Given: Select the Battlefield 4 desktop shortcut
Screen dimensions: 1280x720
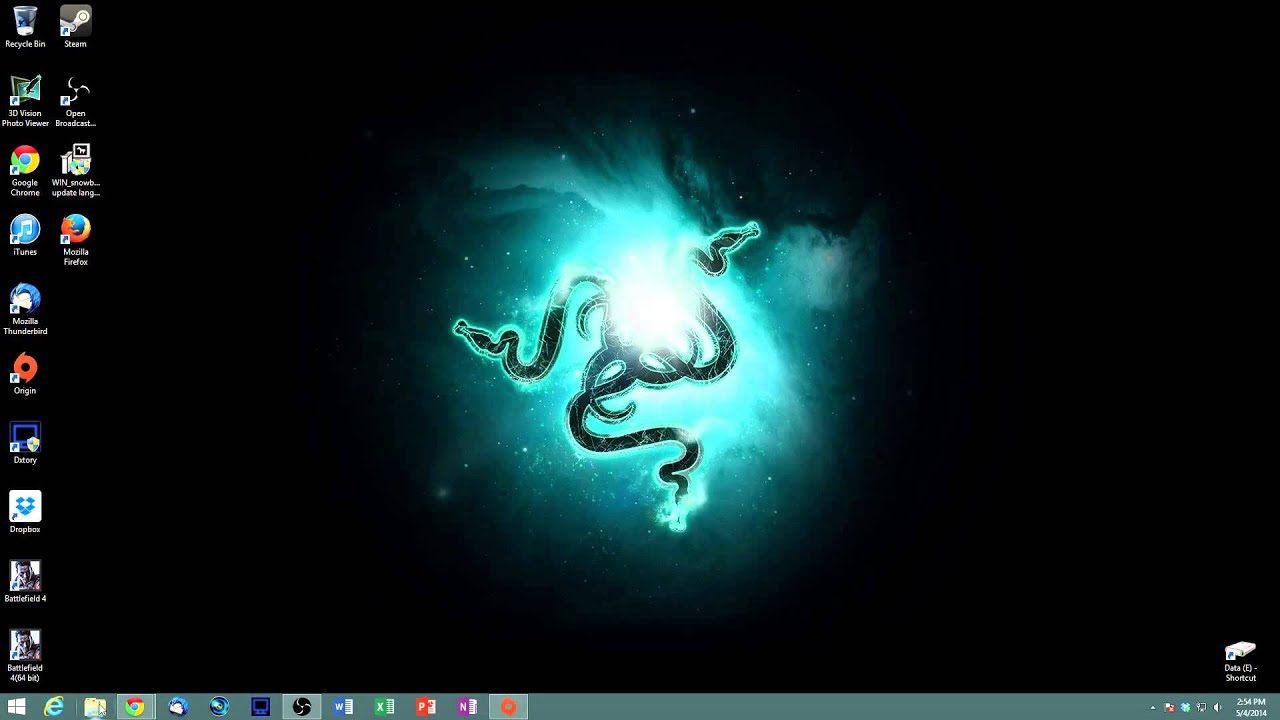Looking at the screenshot, I should (25, 582).
